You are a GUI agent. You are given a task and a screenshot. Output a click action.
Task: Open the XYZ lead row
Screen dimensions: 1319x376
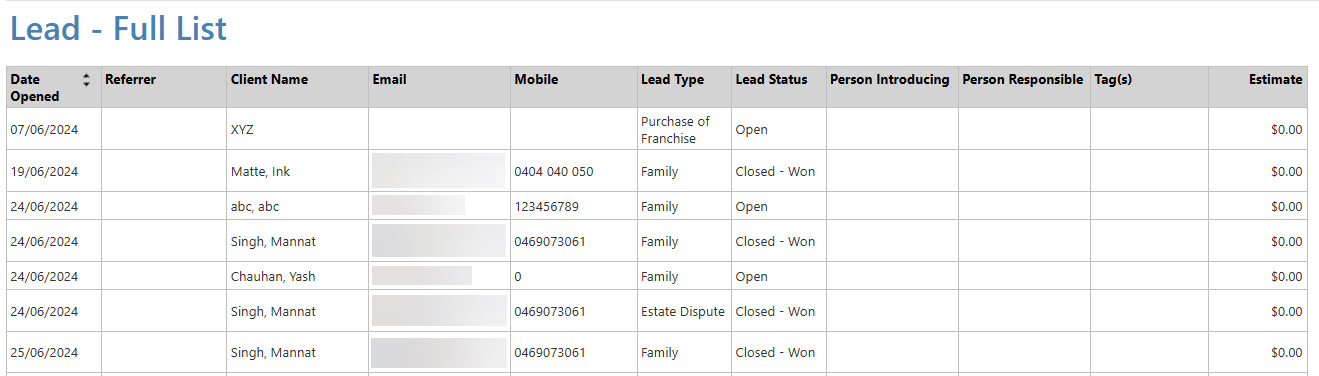[657, 129]
